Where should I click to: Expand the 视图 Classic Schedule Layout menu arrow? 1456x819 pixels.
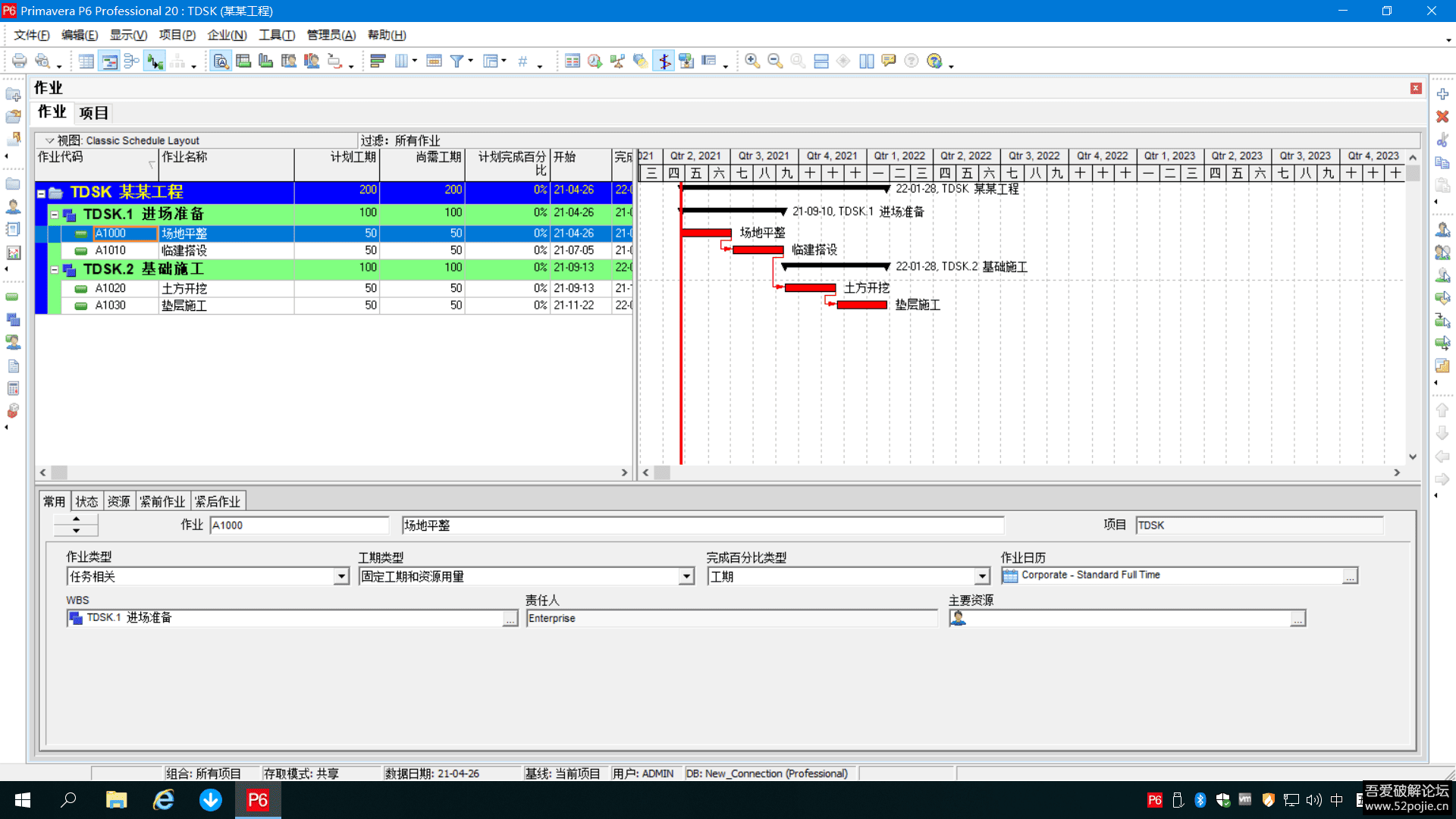point(49,140)
